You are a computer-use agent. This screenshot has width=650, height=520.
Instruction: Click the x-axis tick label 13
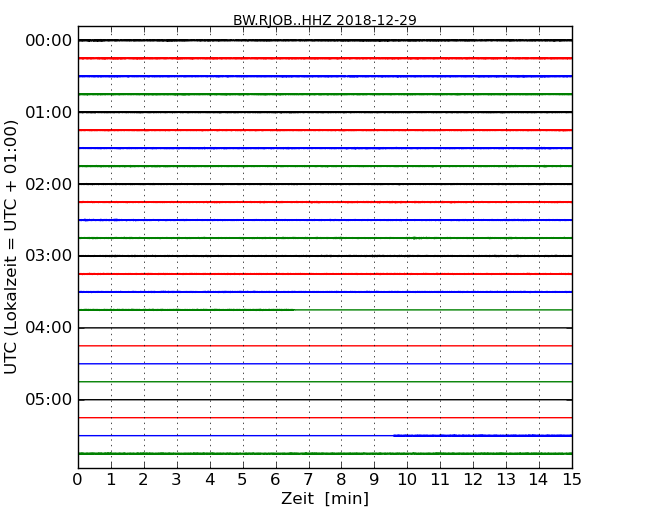click(x=506, y=480)
